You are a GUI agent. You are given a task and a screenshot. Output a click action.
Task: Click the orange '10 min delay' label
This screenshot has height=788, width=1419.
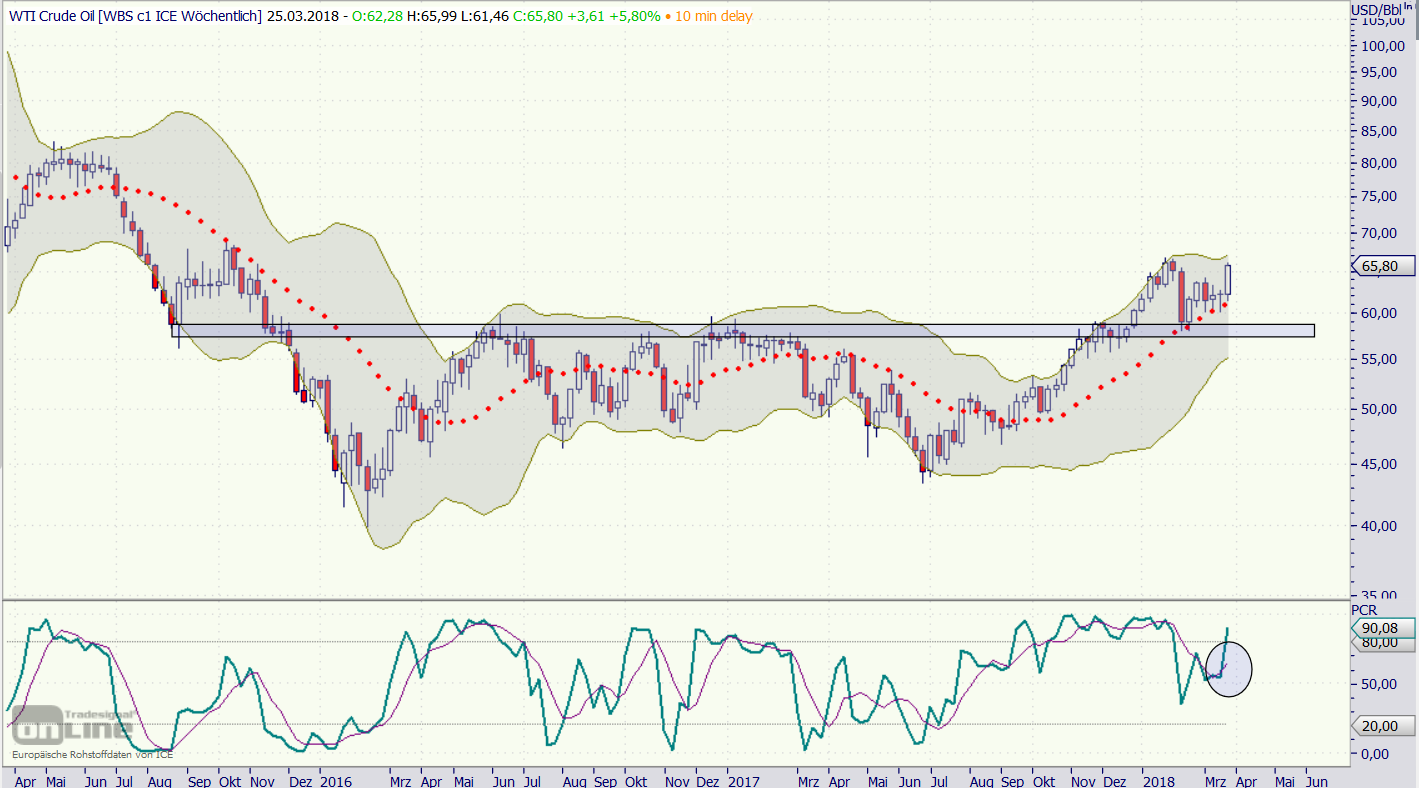[708, 16]
